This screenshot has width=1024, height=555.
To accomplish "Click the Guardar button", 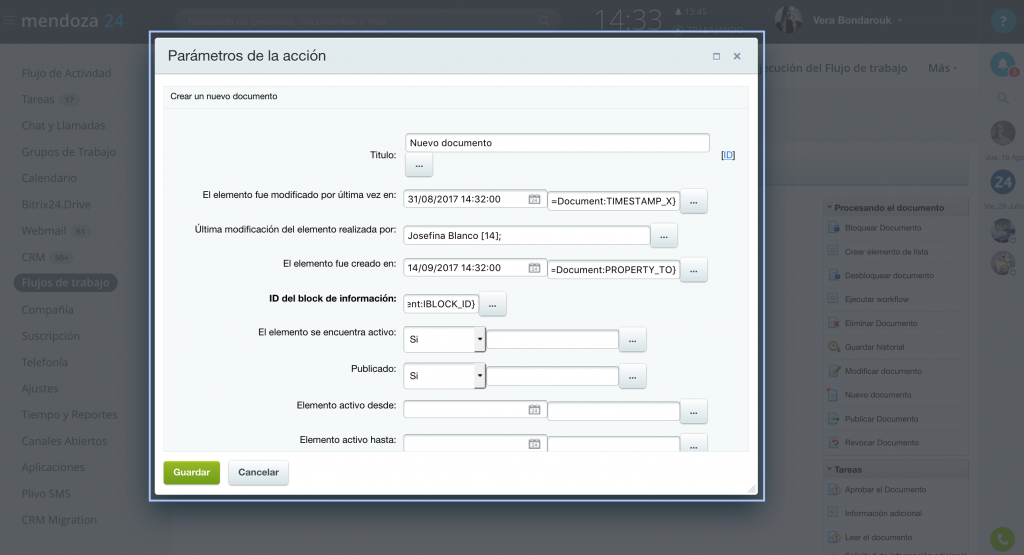I will click(x=191, y=472).
